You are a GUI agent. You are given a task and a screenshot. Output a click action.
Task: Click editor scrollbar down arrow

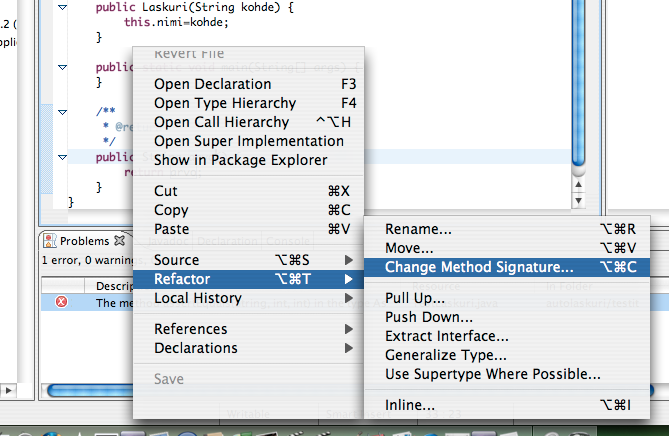click(x=578, y=201)
